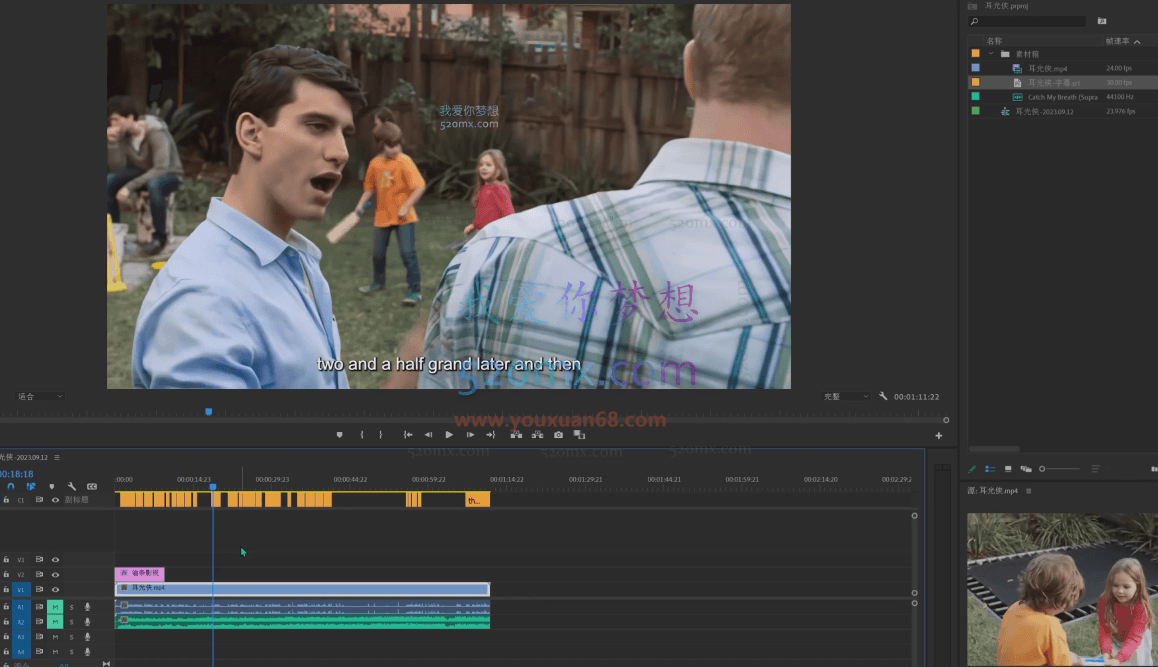
Task: Toggle sort arrow on 帧速率 column
Action: pyautogui.click(x=1137, y=41)
